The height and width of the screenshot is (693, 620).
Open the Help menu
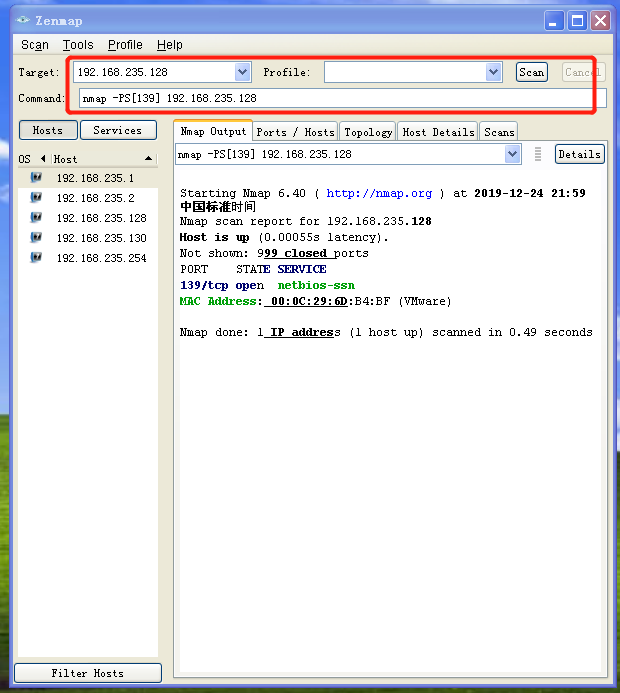(x=170, y=45)
